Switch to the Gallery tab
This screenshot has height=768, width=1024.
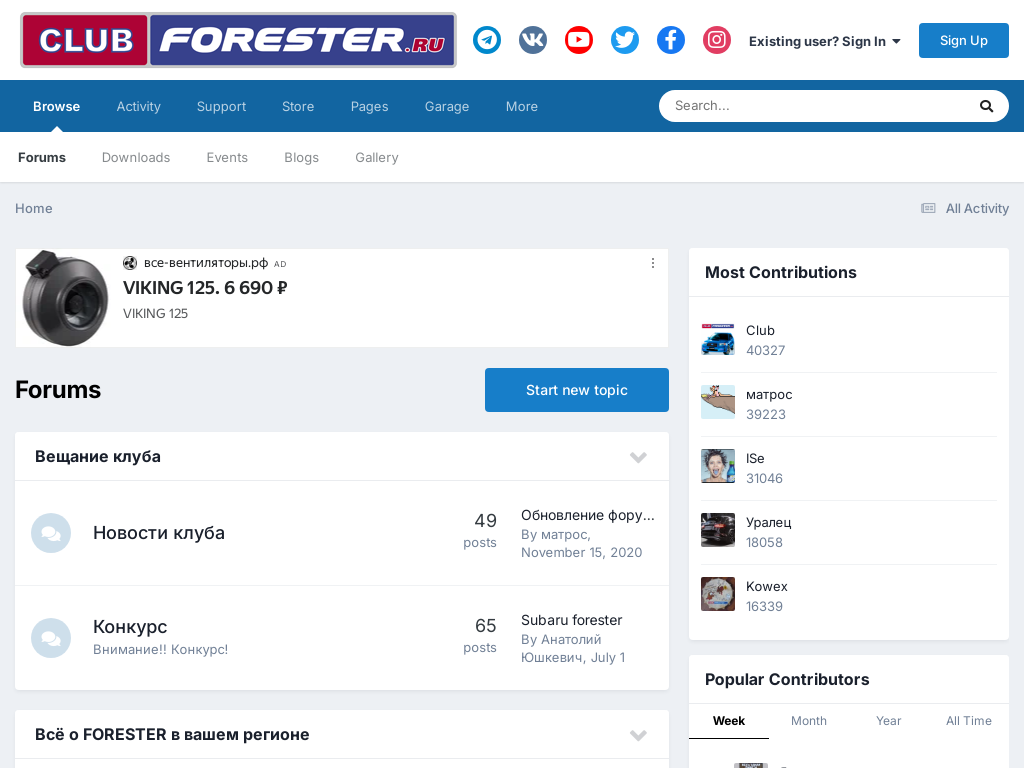(x=376, y=157)
